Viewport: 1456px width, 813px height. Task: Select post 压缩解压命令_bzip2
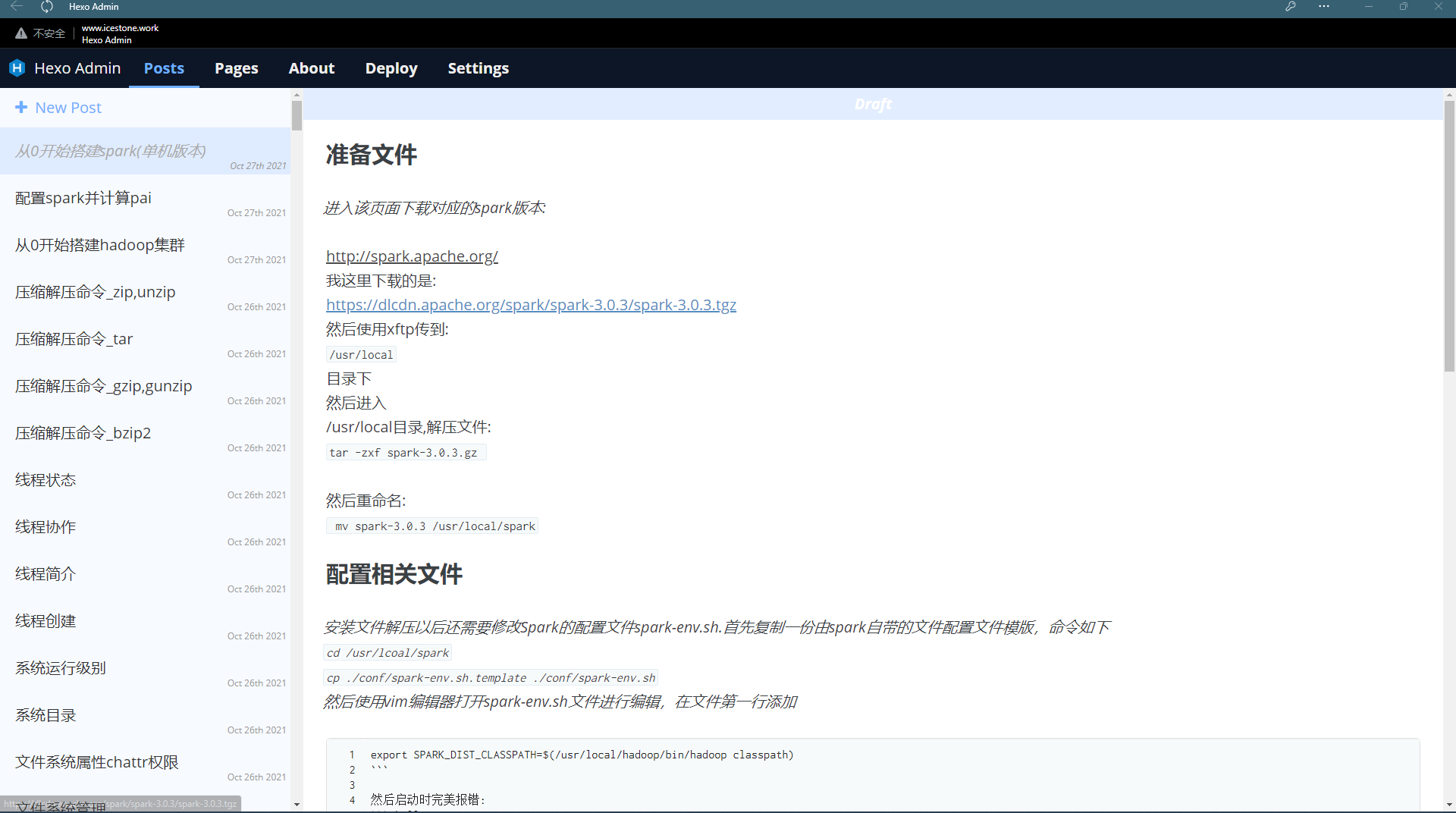click(145, 433)
